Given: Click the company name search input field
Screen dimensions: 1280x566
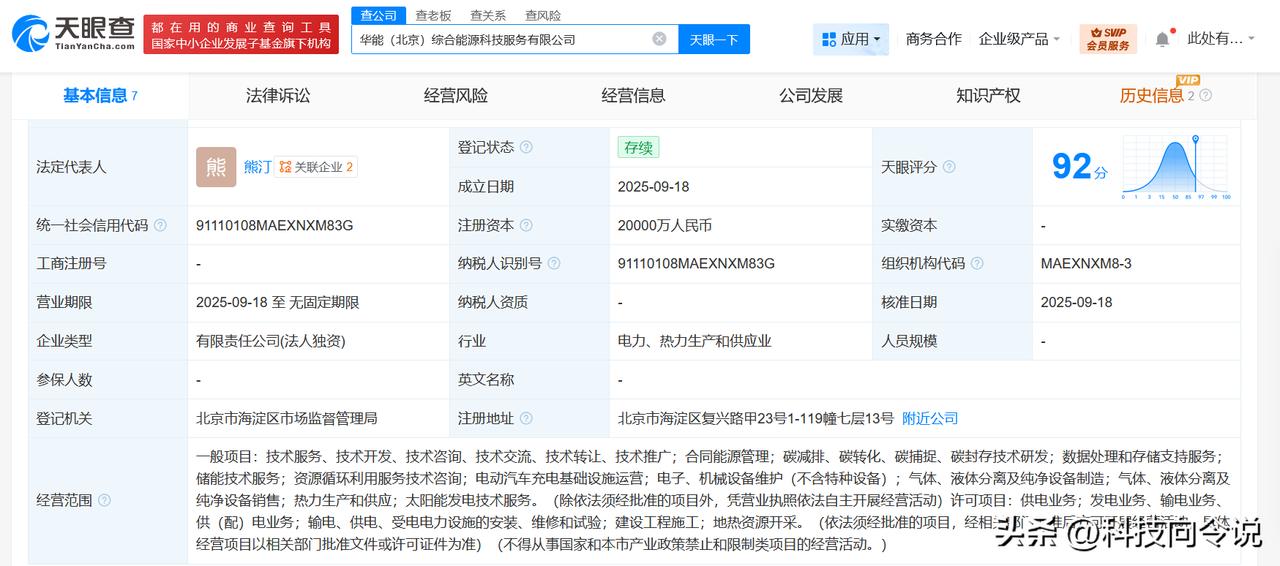Looking at the screenshot, I should [x=500, y=39].
